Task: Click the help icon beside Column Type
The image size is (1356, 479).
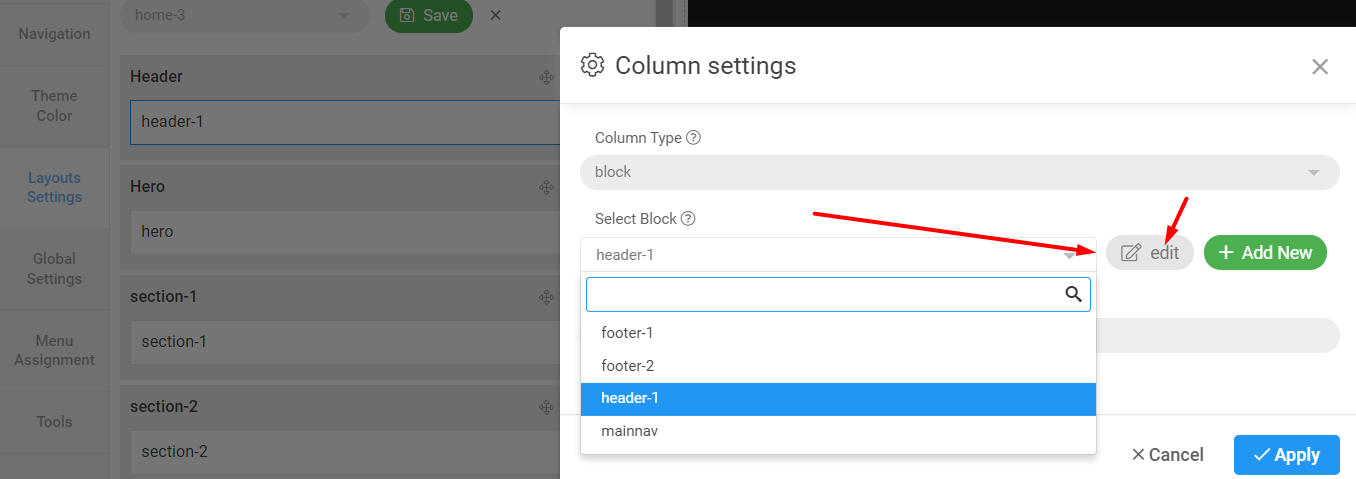Action: pos(693,138)
